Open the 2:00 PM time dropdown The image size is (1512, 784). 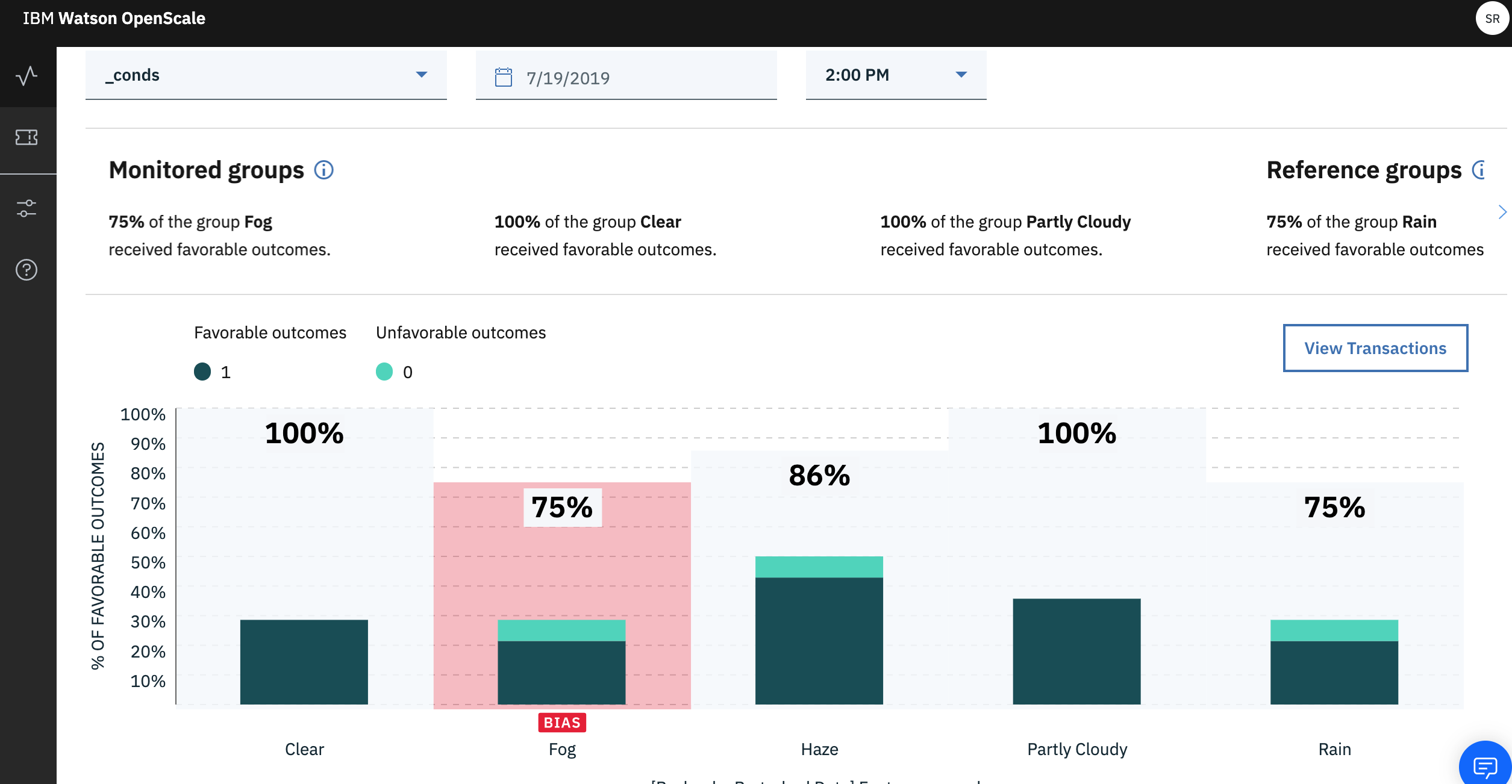click(895, 75)
